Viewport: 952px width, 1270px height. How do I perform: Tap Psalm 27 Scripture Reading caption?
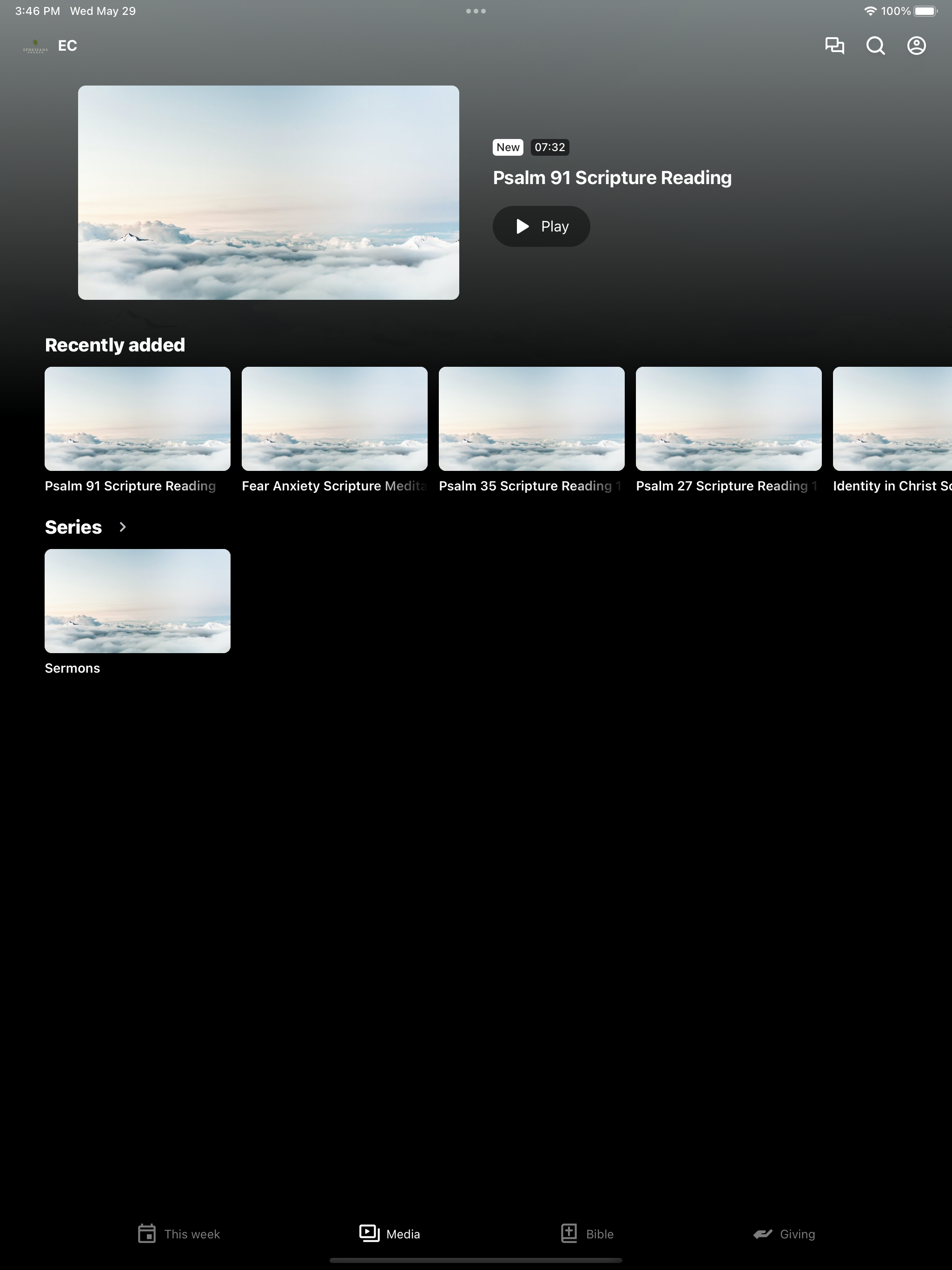[x=727, y=486]
